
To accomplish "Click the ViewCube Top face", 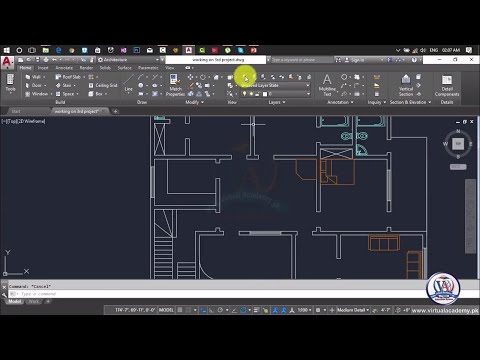I will [458, 144].
